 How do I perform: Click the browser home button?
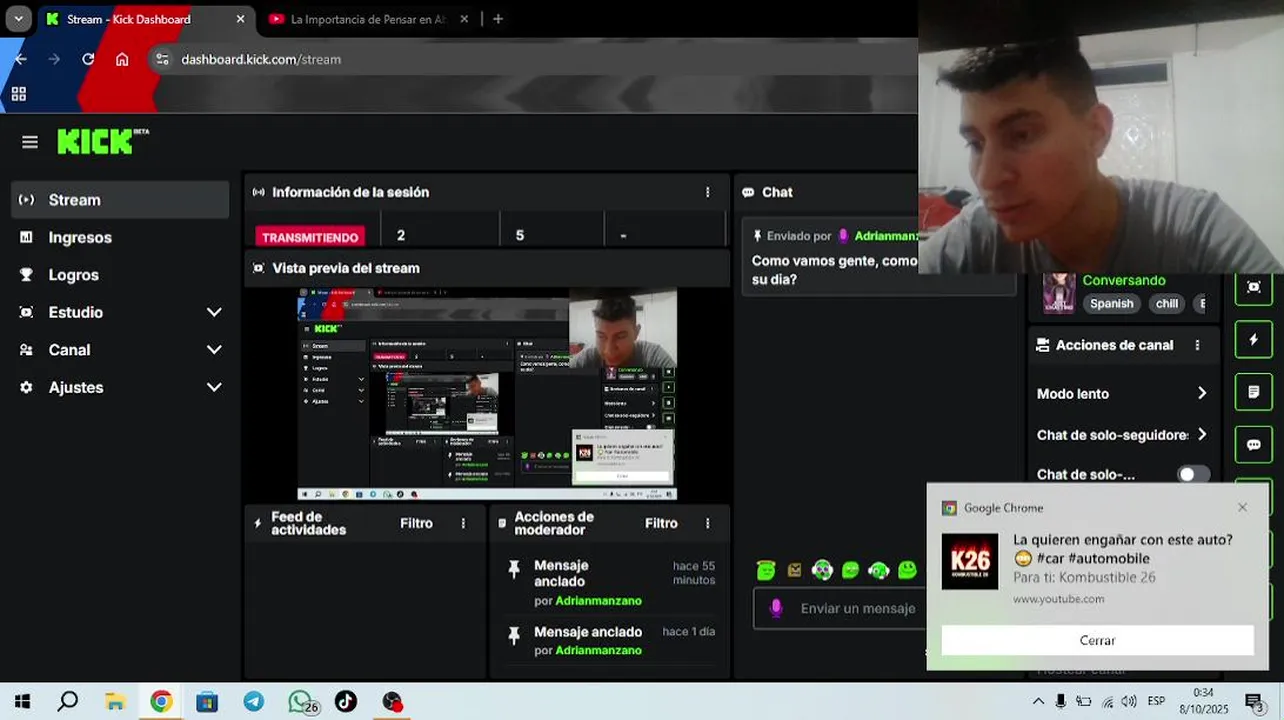coord(122,59)
